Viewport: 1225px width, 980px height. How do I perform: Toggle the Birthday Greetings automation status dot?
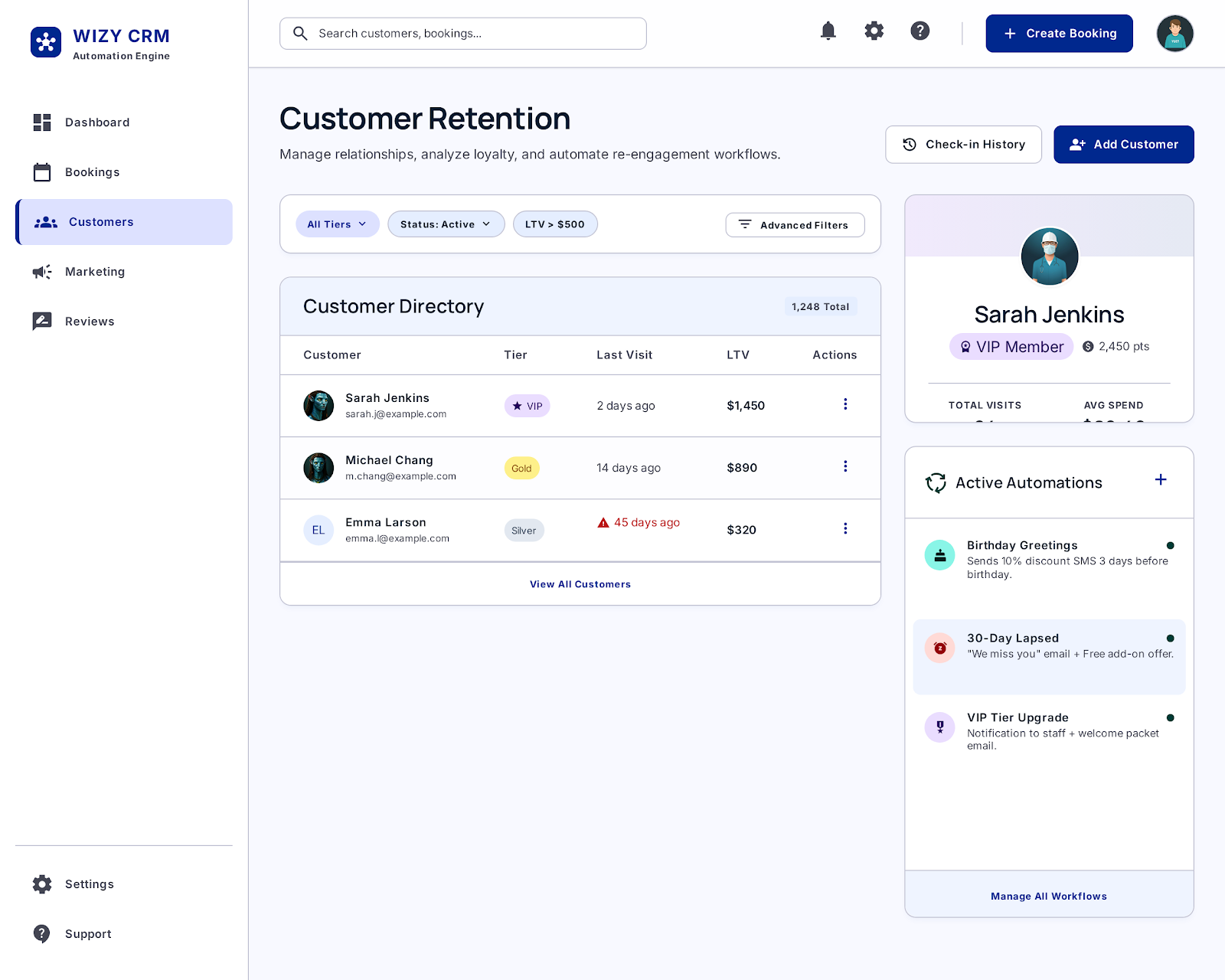(x=1171, y=545)
